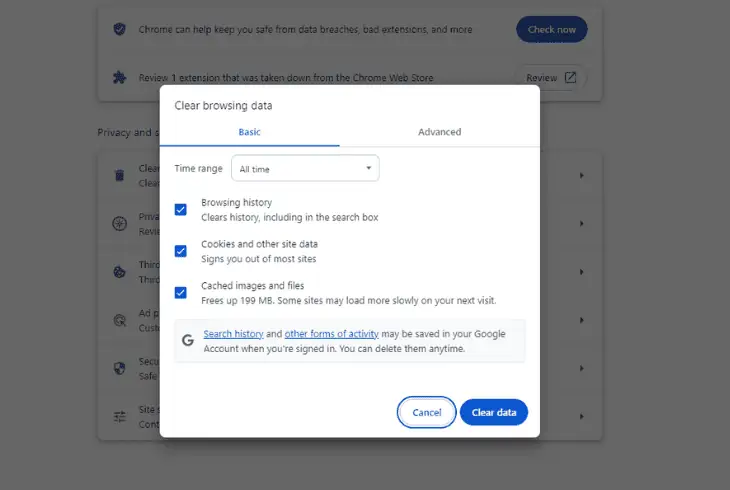Click the Chrome safety check message text
730x490 pixels.
[305, 29]
